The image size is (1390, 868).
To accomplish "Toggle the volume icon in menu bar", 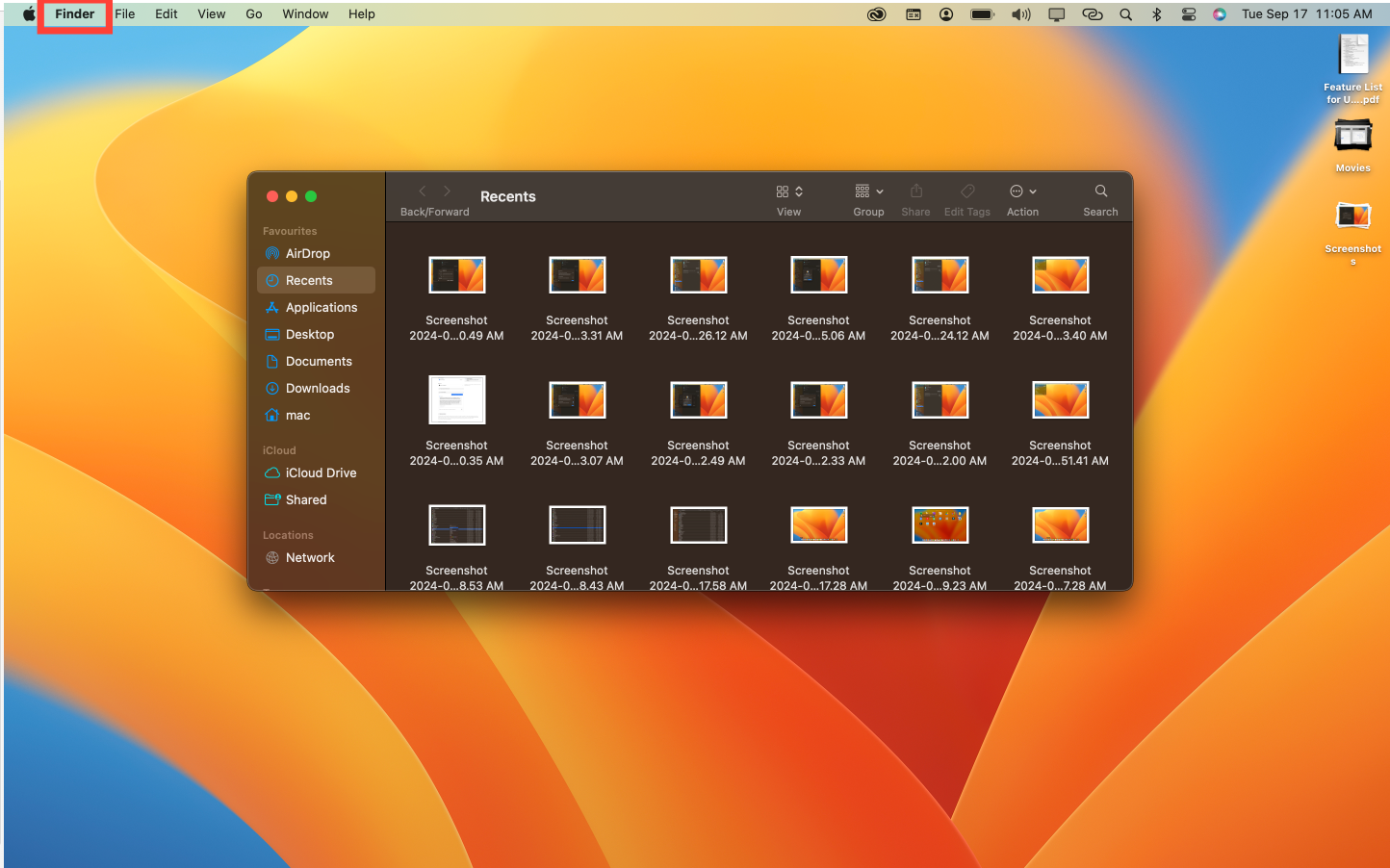I will coord(1020,14).
